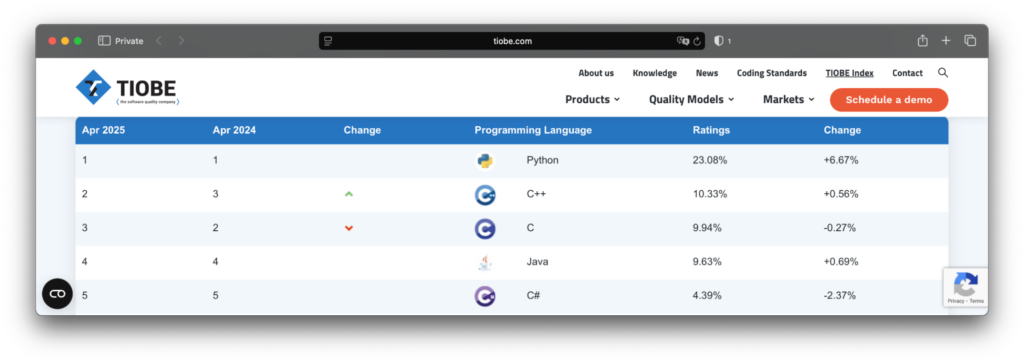Click the Java language name
Image resolution: width=1024 pixels, height=363 pixels.
[537, 262]
